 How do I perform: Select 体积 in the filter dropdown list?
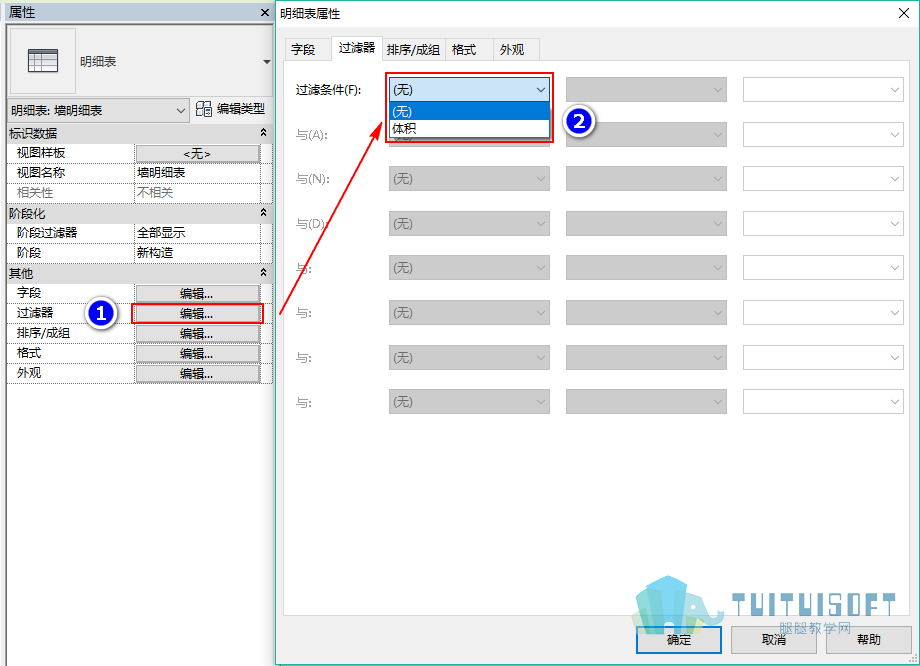[x=469, y=129]
